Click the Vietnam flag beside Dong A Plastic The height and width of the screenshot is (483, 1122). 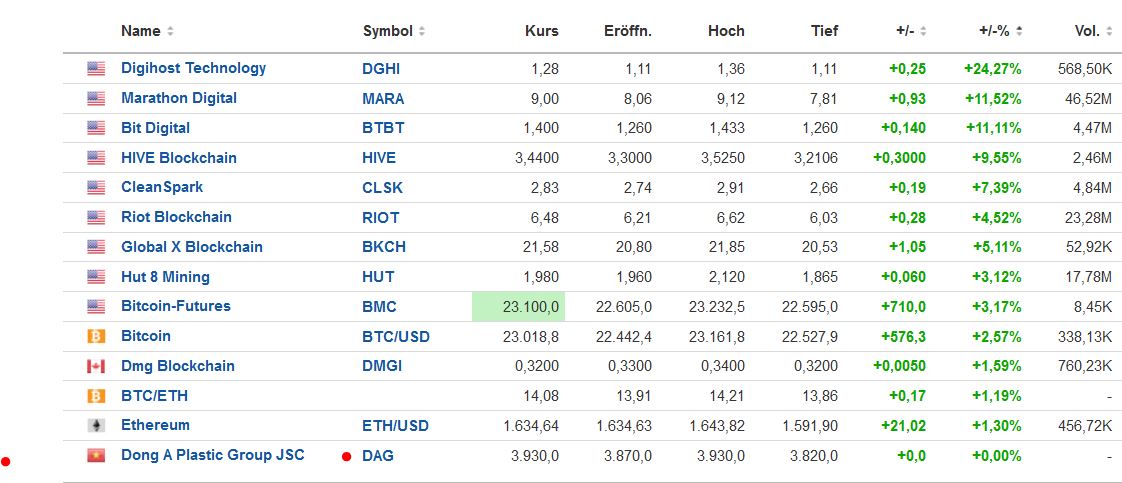click(96, 456)
